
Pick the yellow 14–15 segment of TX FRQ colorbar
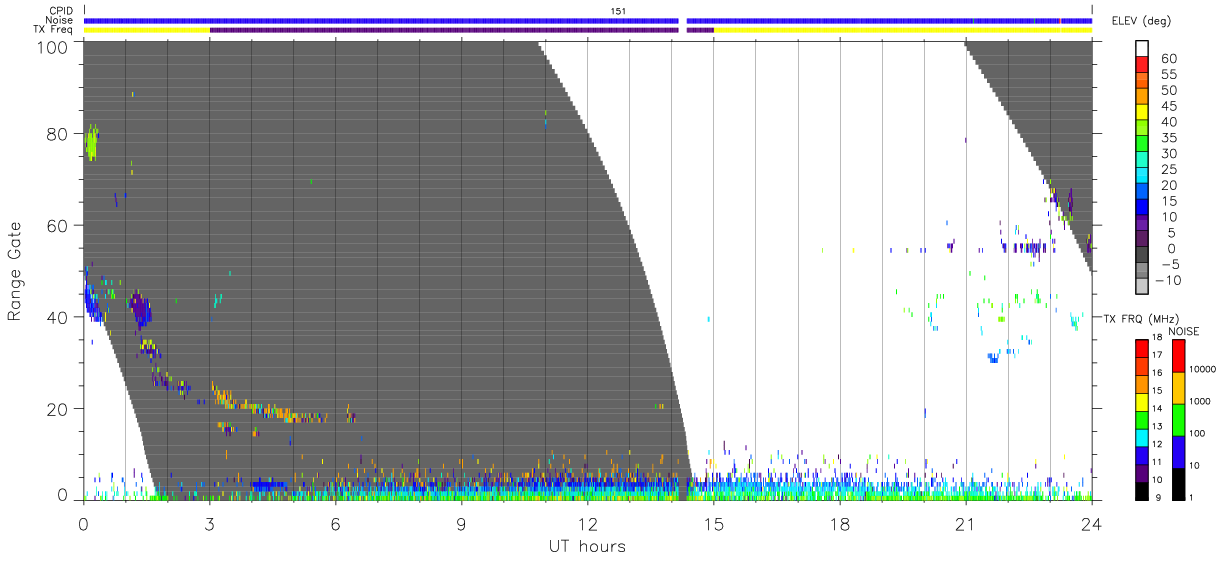pyautogui.click(x=1142, y=402)
